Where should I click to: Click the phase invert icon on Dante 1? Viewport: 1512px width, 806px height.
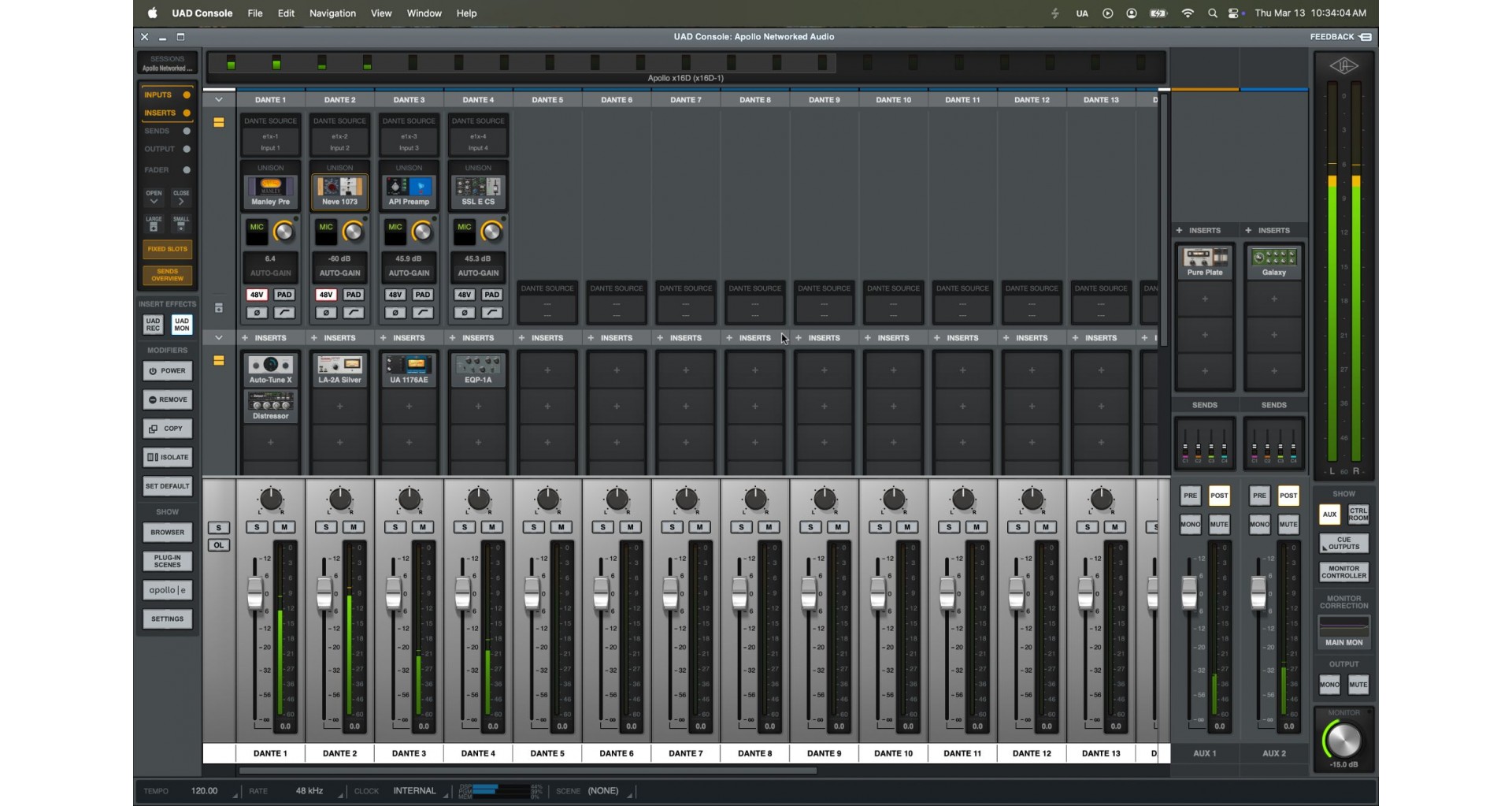[257, 313]
